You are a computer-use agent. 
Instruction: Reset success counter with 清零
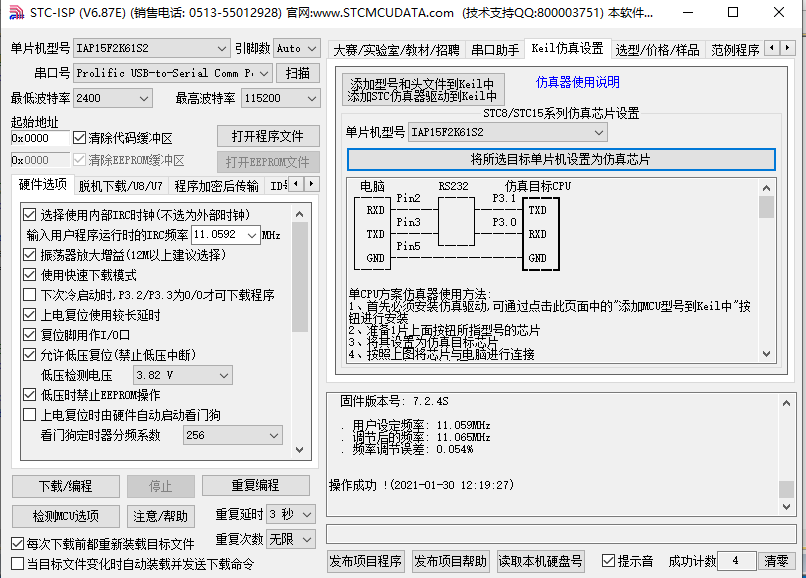point(777,561)
